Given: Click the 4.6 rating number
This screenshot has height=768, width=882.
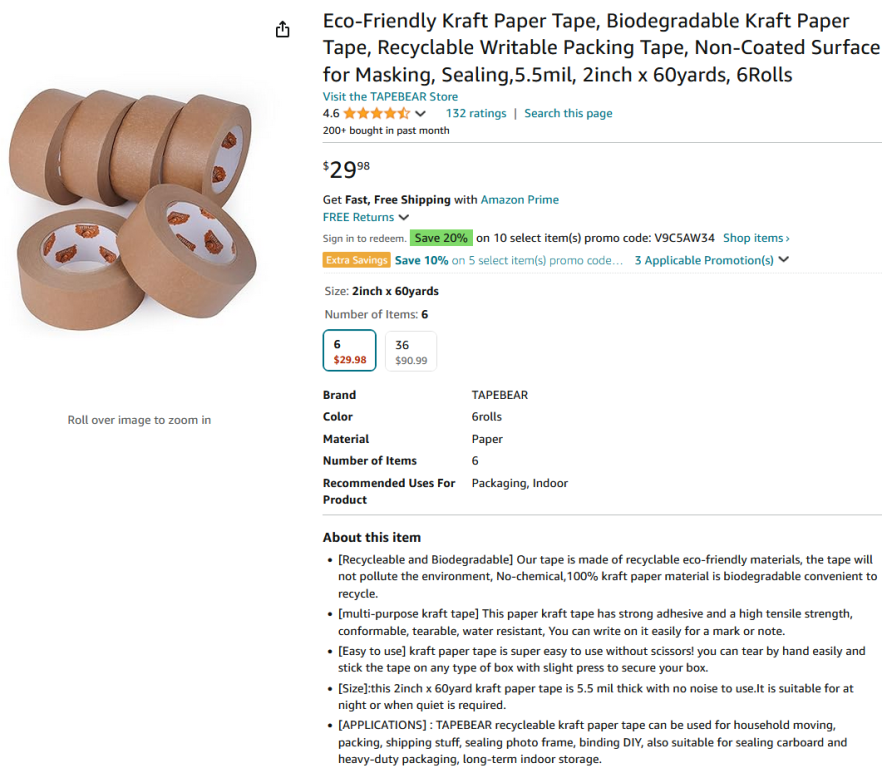Looking at the screenshot, I should point(331,114).
